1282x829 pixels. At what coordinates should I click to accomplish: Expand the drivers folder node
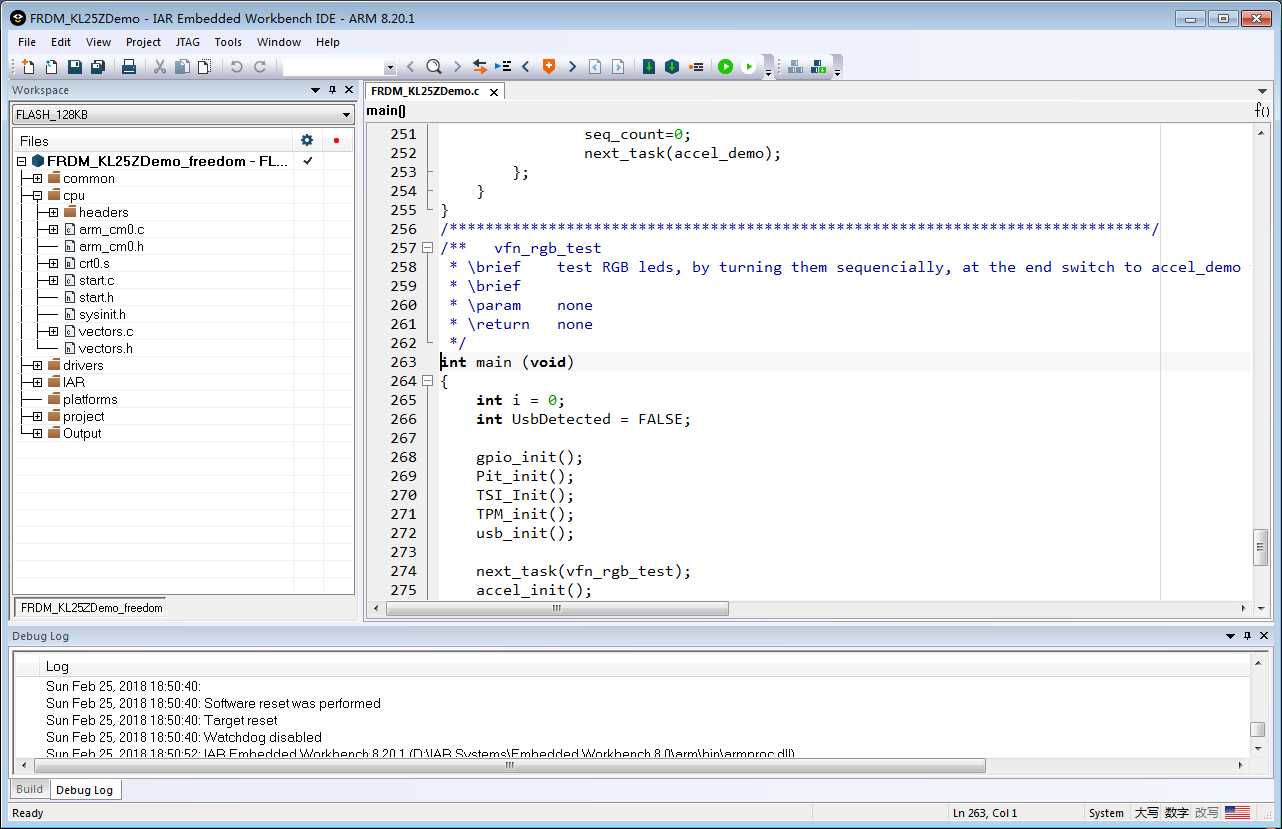coord(37,366)
